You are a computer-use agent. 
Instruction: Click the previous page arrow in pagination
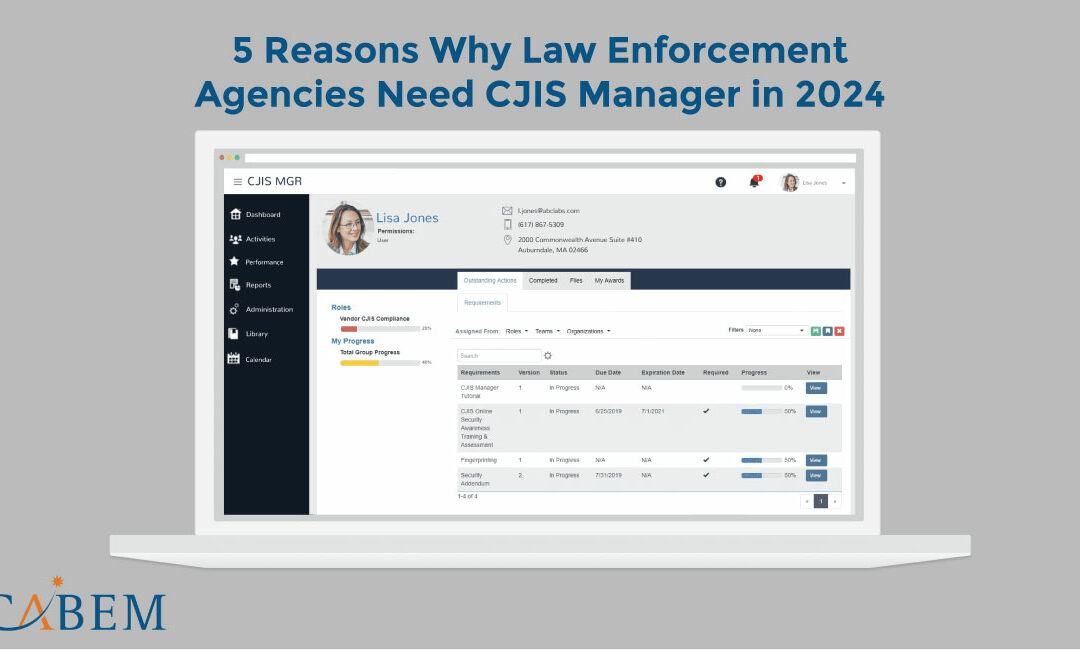click(x=807, y=501)
